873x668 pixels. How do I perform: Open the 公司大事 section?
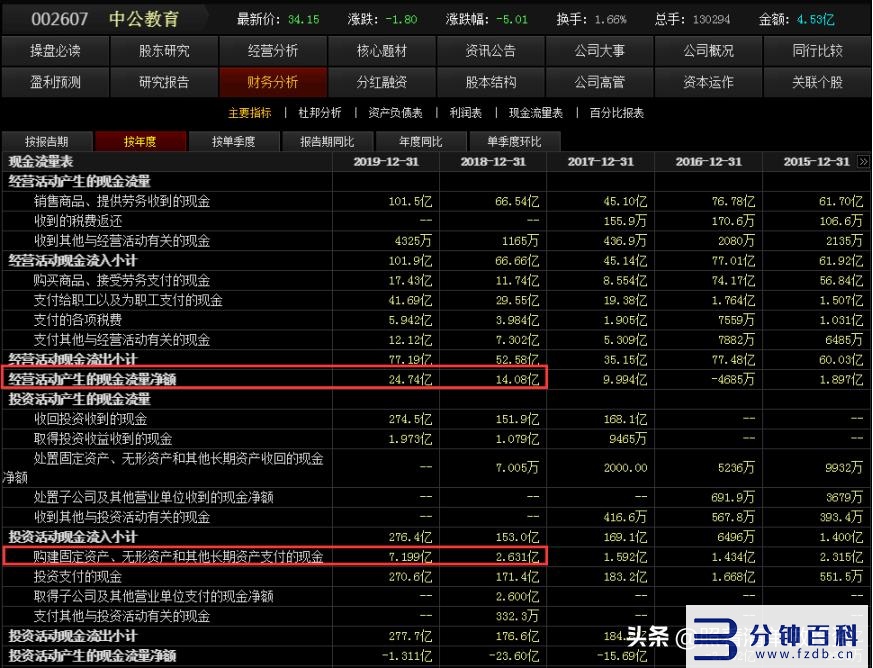600,51
